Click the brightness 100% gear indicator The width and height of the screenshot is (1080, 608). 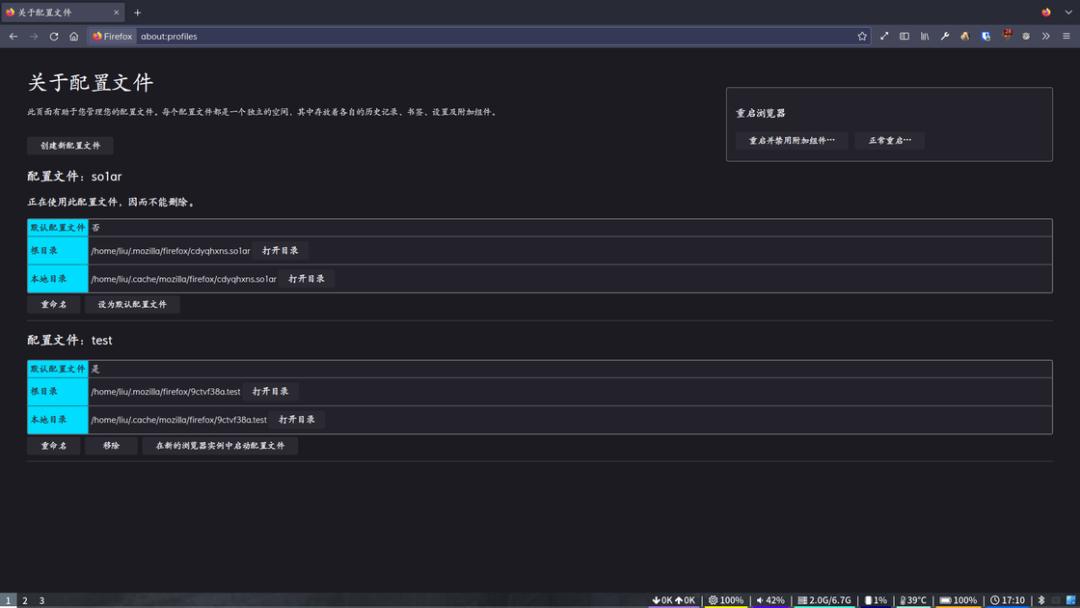pos(726,600)
